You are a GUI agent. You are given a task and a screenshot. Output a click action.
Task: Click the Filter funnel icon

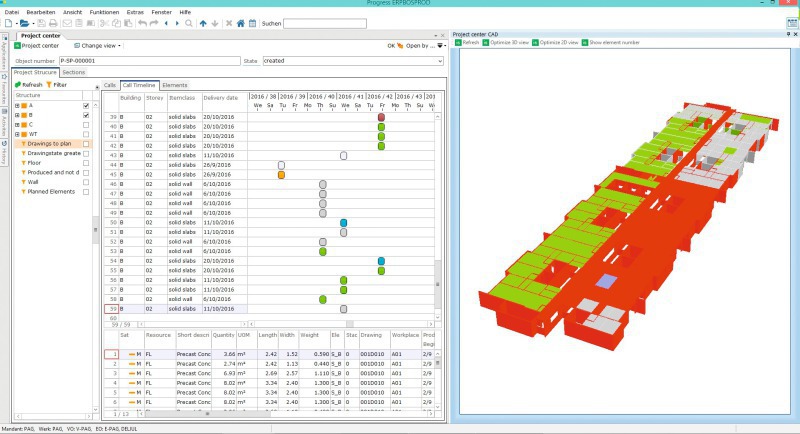click(49, 85)
